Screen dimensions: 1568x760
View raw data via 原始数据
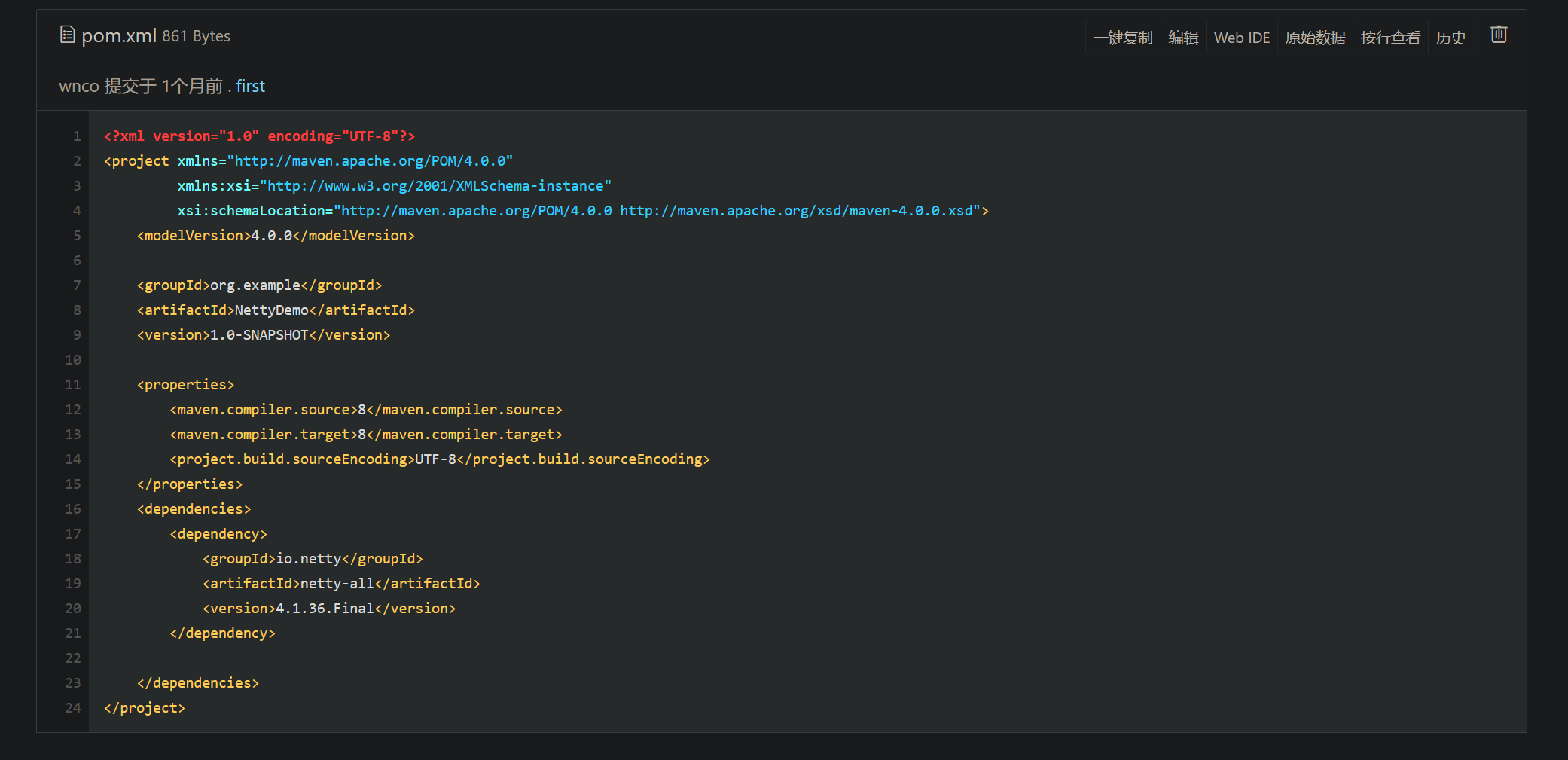click(x=1315, y=38)
